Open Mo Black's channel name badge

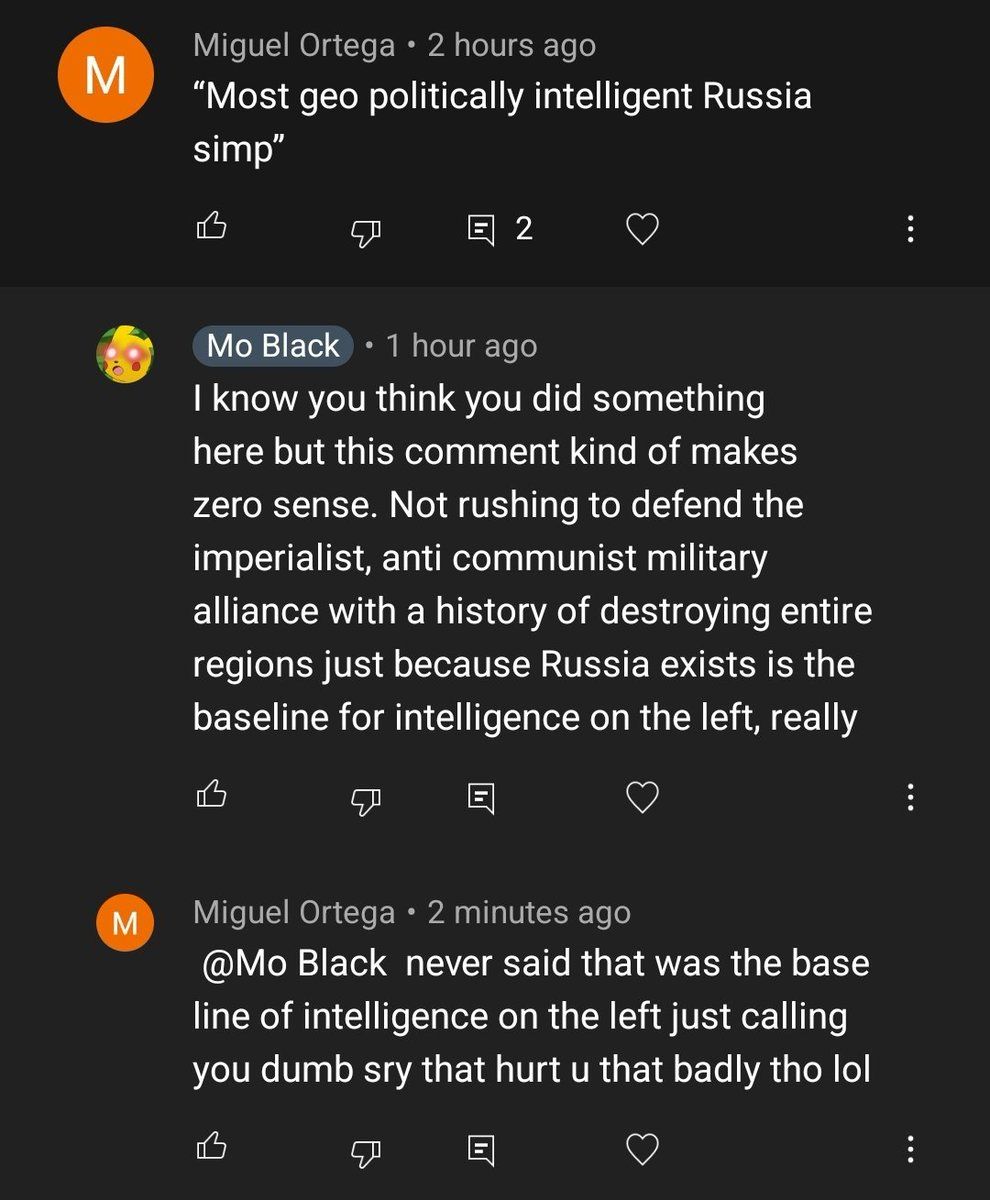(x=272, y=346)
